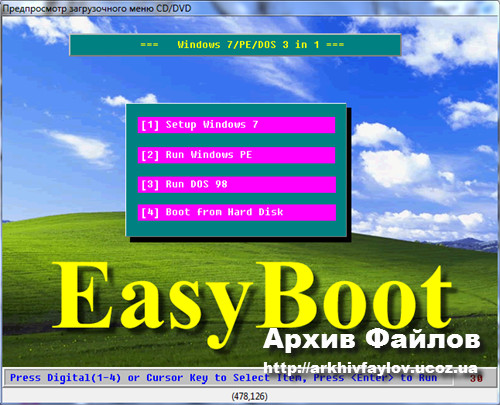
Task: Click the teal panel's black drop shadow
Action: pyautogui.click(x=349, y=173)
